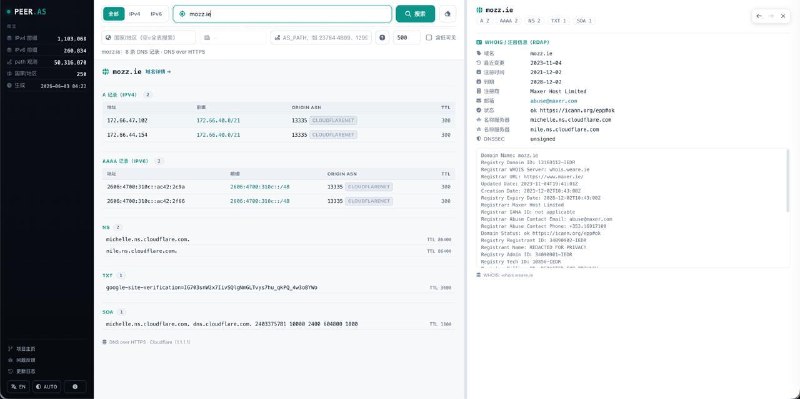Click globe icon inside the region filter field
800x399 pixels.
(x=108, y=37)
